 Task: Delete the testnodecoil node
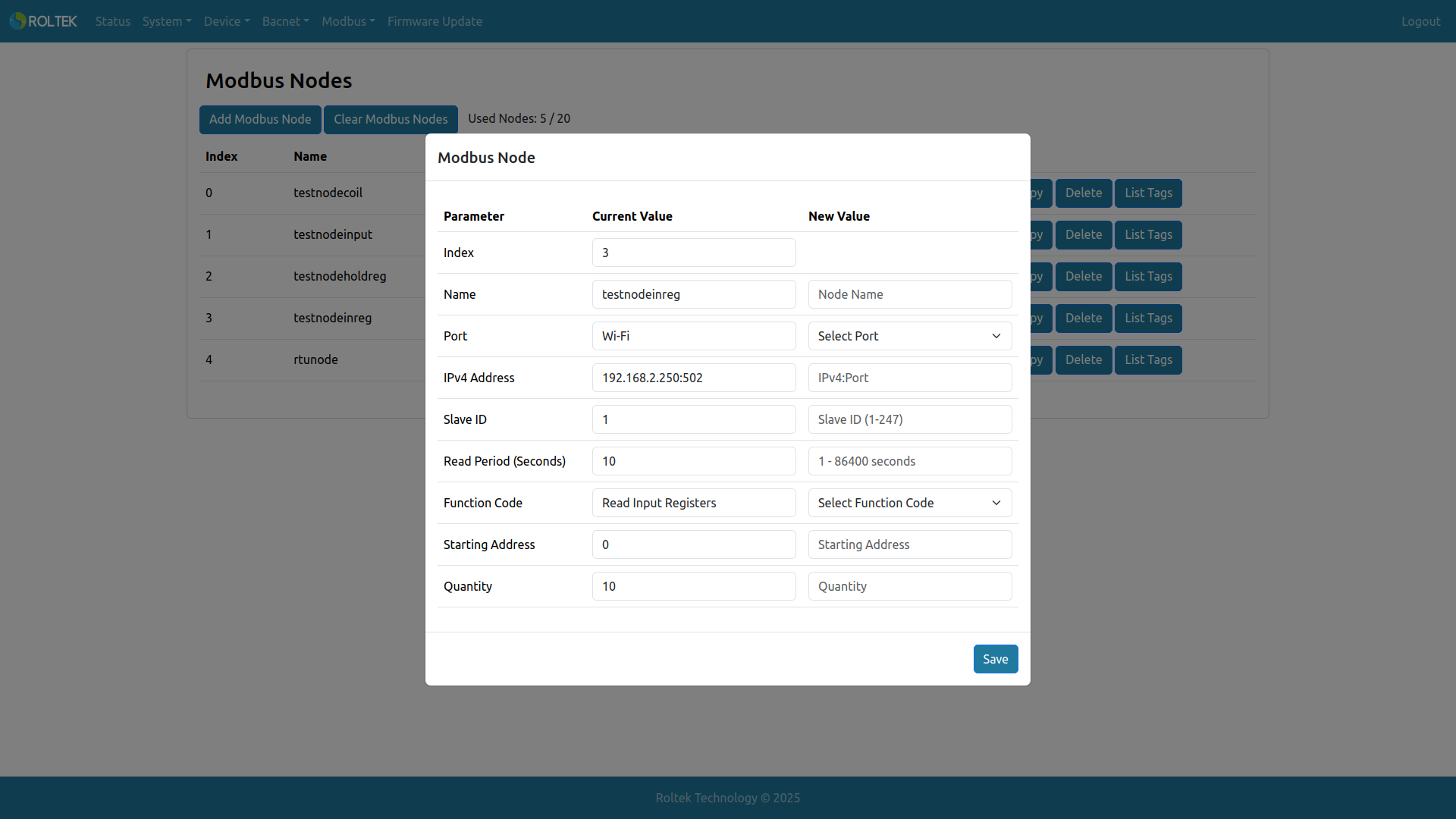tap(1084, 193)
